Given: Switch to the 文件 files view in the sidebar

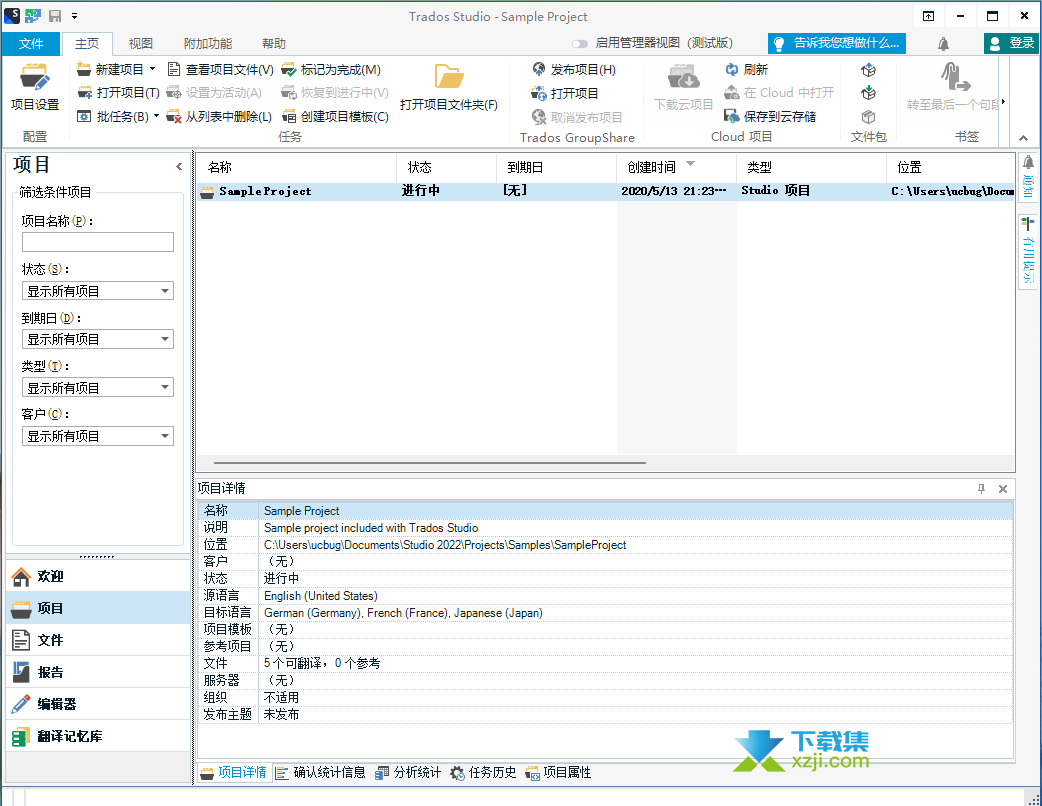Looking at the screenshot, I should [x=98, y=640].
